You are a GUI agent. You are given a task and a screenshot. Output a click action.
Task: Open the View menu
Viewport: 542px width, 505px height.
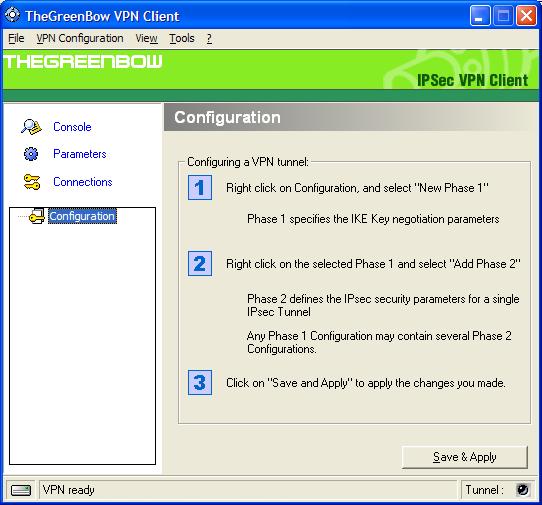pos(147,38)
